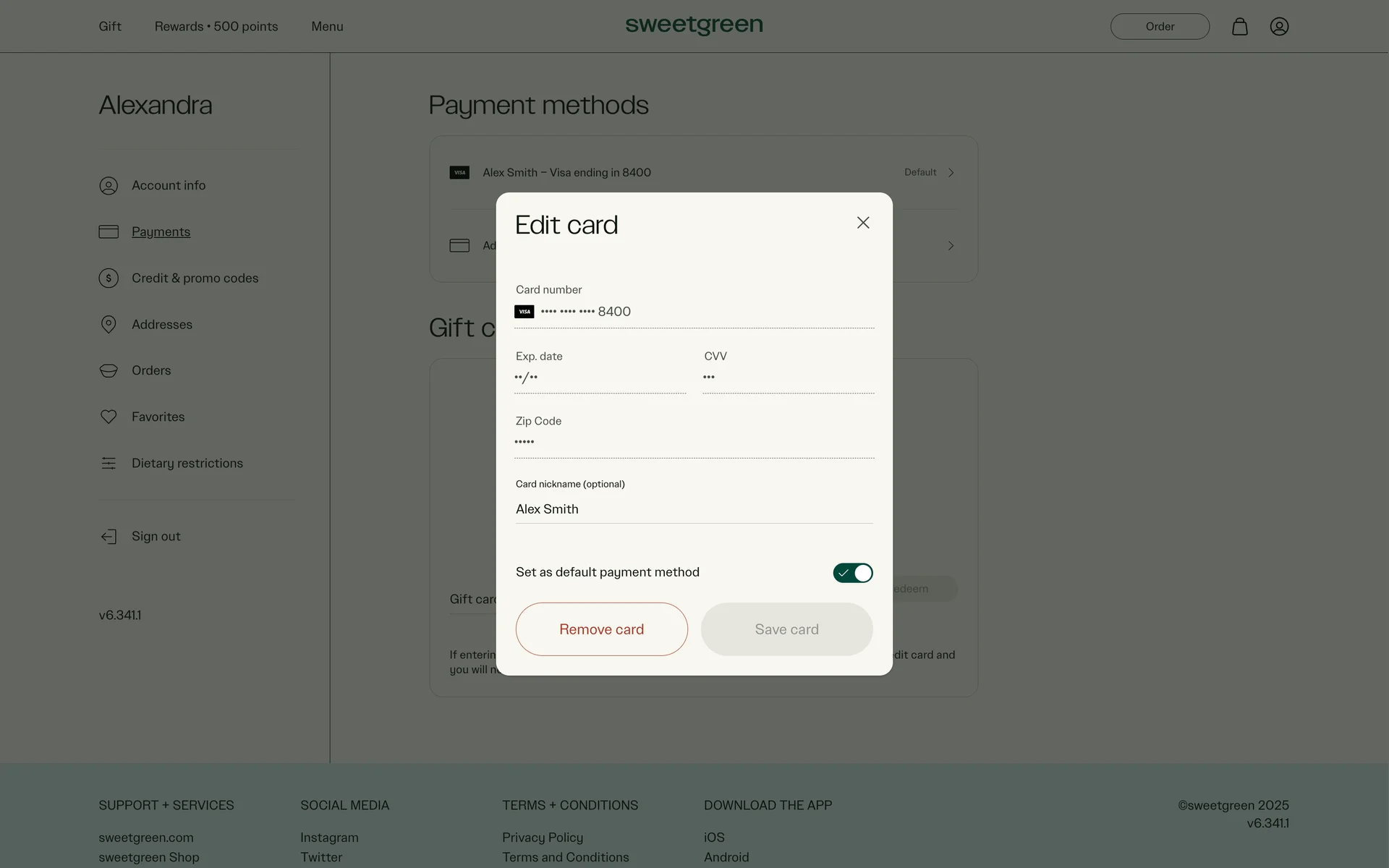Screen dimensions: 1389x868
Task: Open the Gift navigation item
Action: tap(110, 27)
